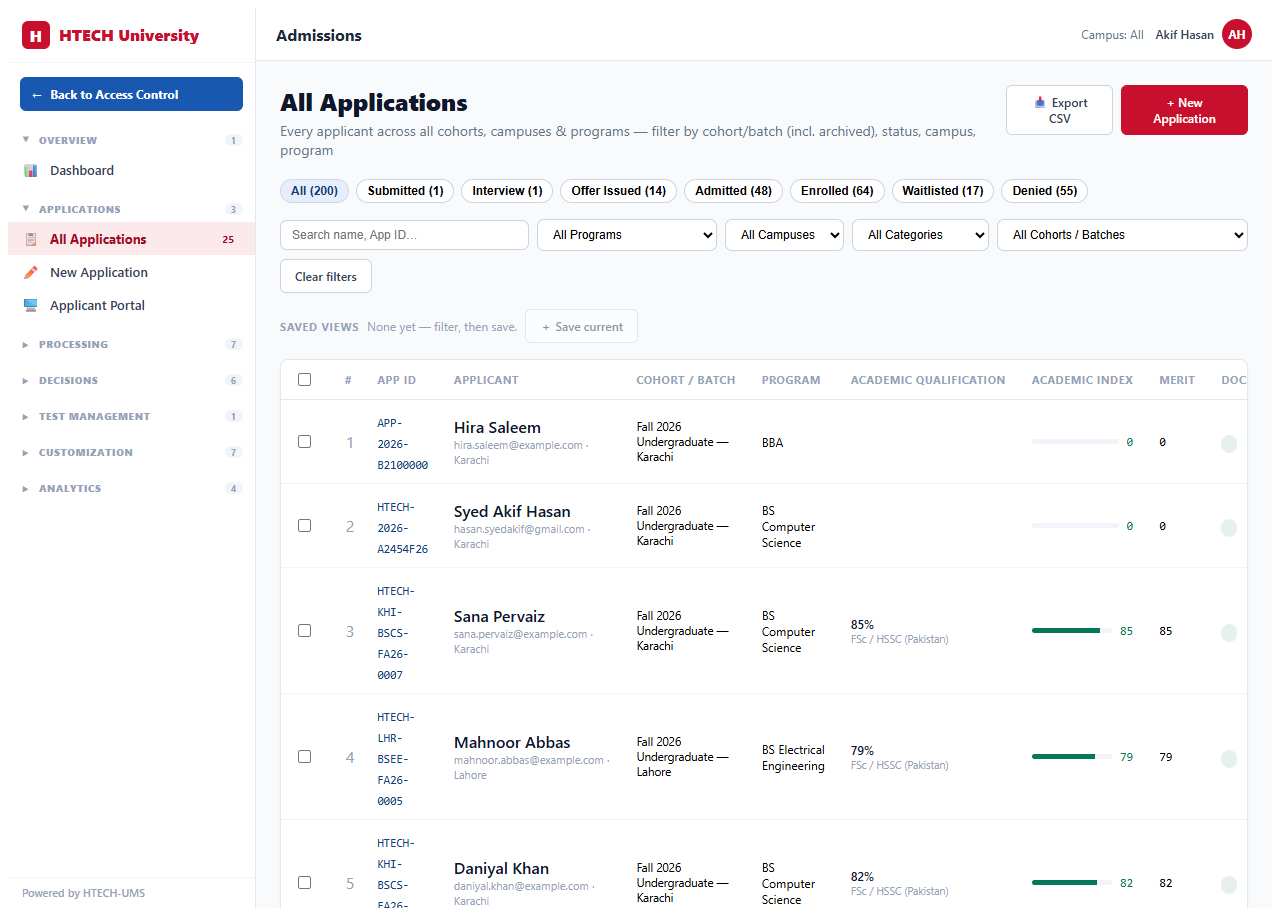This screenshot has height=916, width=1280.
Task: Click the Powered by HTECH-UMS footer text
Action: 83,893
